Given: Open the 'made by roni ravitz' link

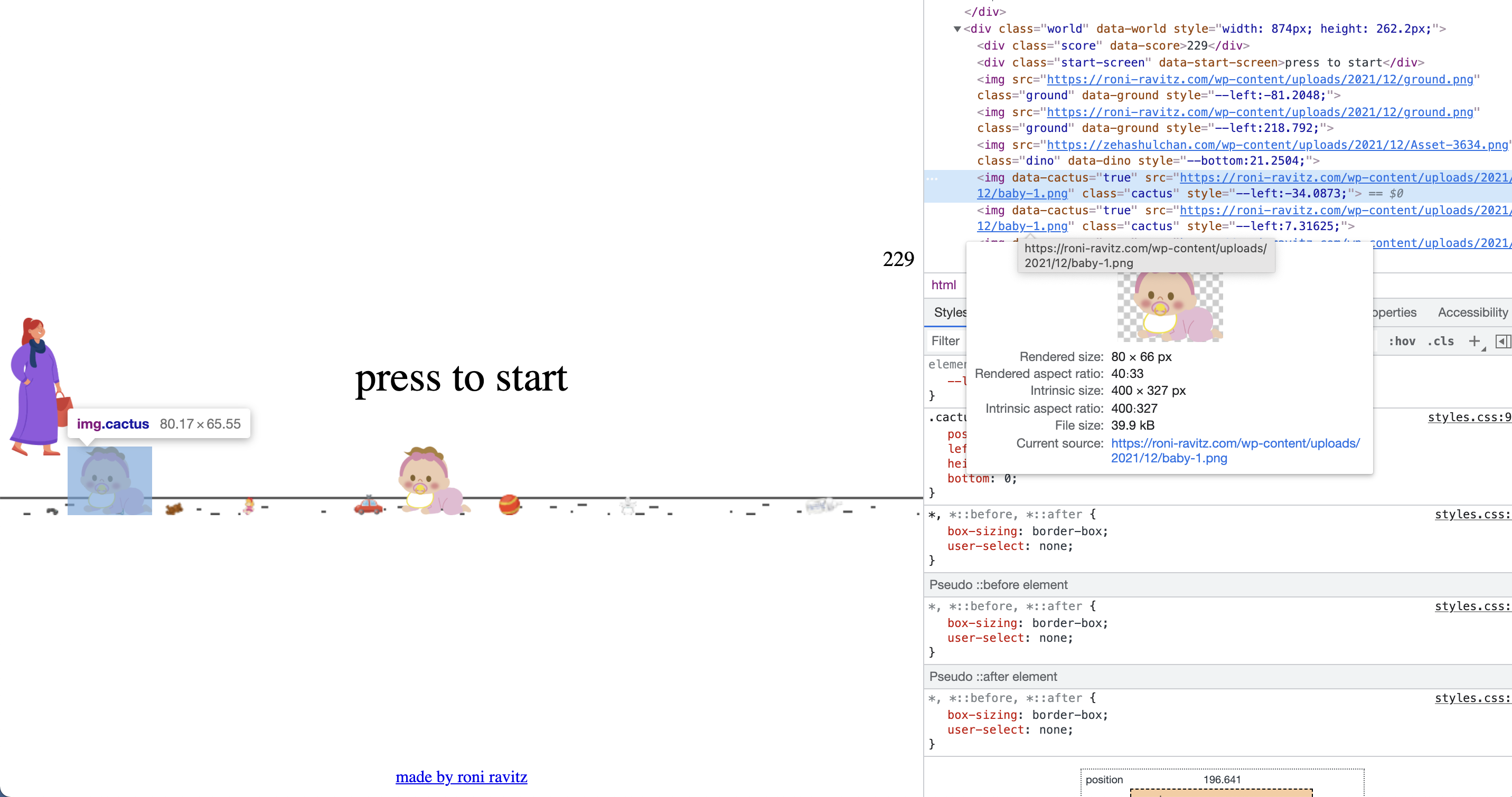Looking at the screenshot, I should click(x=462, y=776).
